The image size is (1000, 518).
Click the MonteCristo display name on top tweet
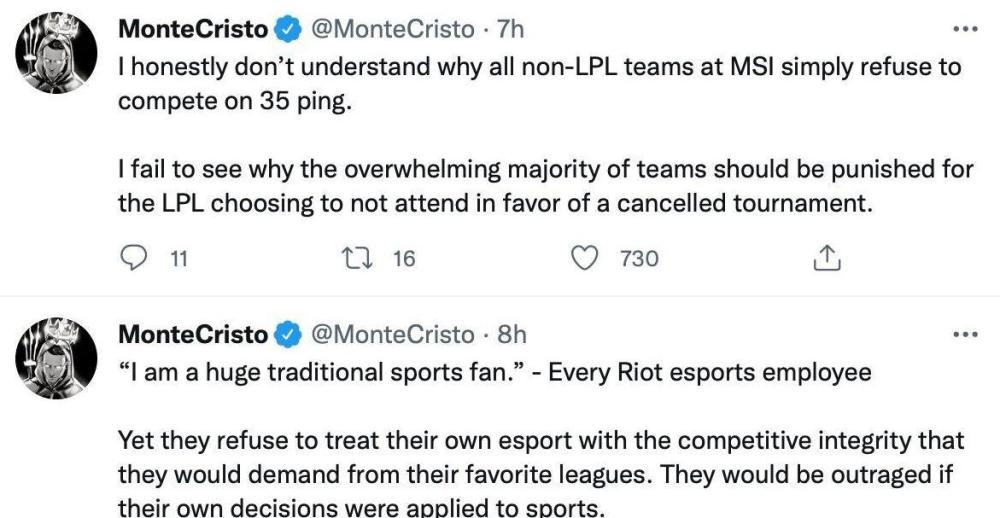click(193, 30)
